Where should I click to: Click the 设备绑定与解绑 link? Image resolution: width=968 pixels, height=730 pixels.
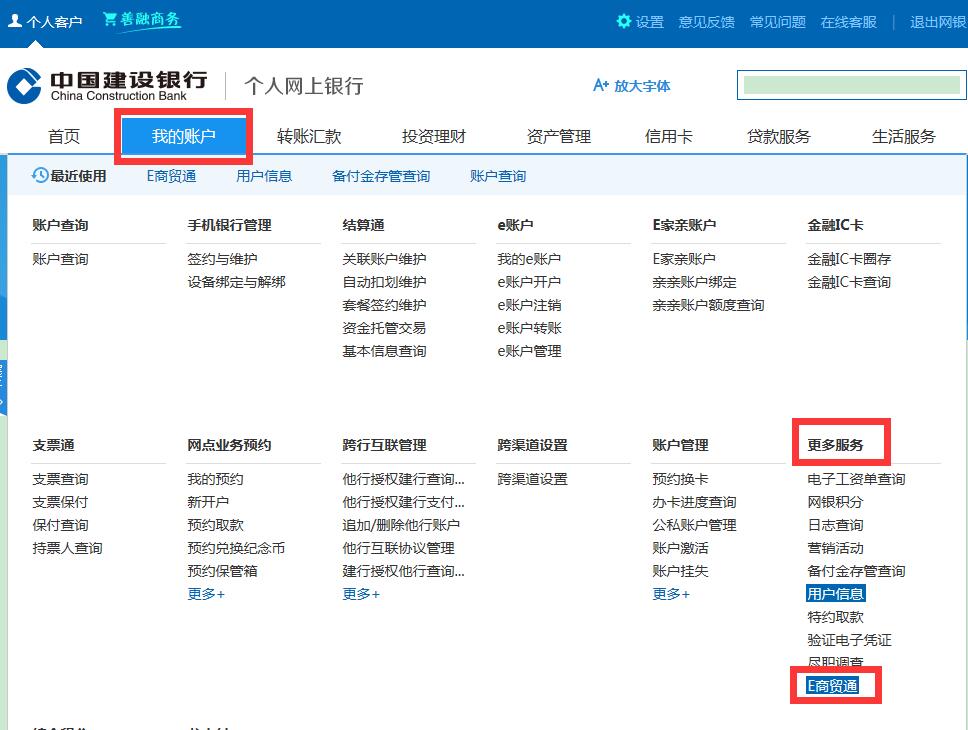pos(236,282)
